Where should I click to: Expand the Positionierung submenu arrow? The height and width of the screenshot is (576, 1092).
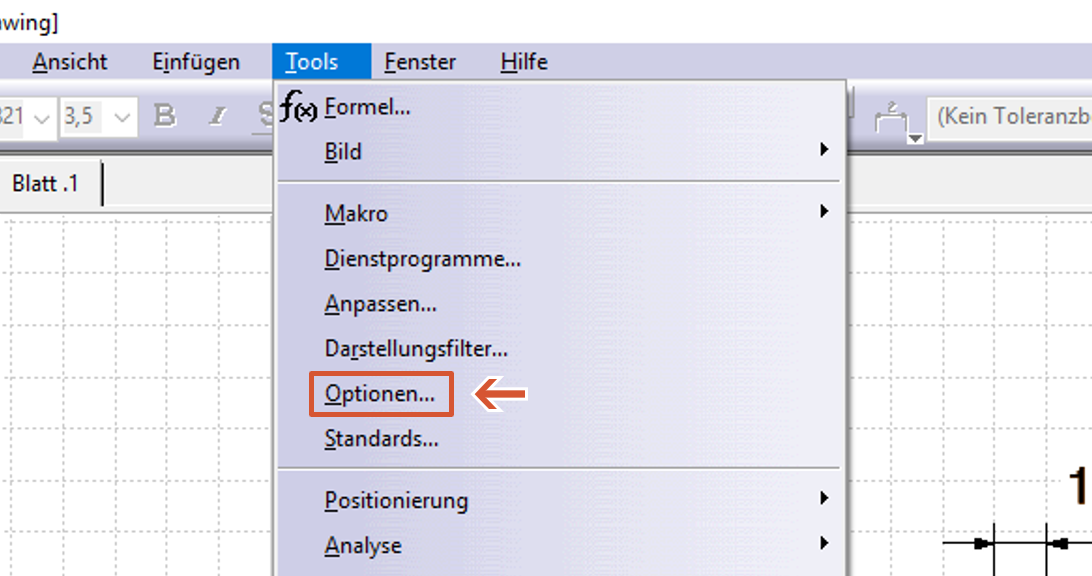[824, 498]
